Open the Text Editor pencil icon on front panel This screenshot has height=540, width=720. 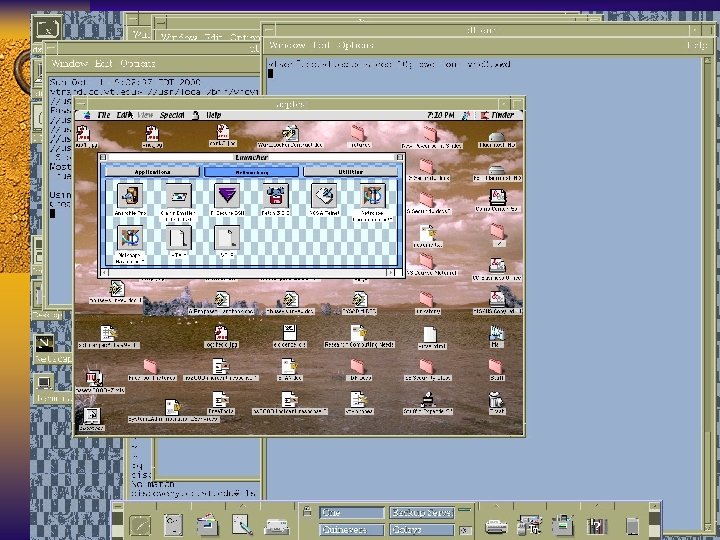click(x=242, y=525)
